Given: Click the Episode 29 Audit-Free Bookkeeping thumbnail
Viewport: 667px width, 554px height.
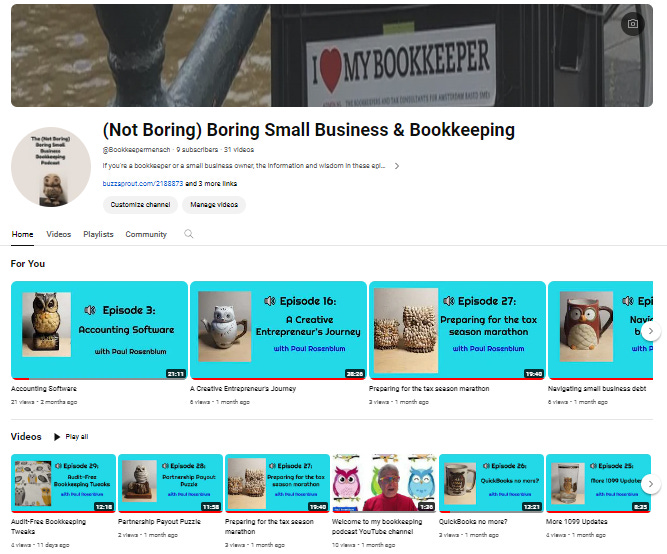Looking at the screenshot, I should [x=63, y=483].
